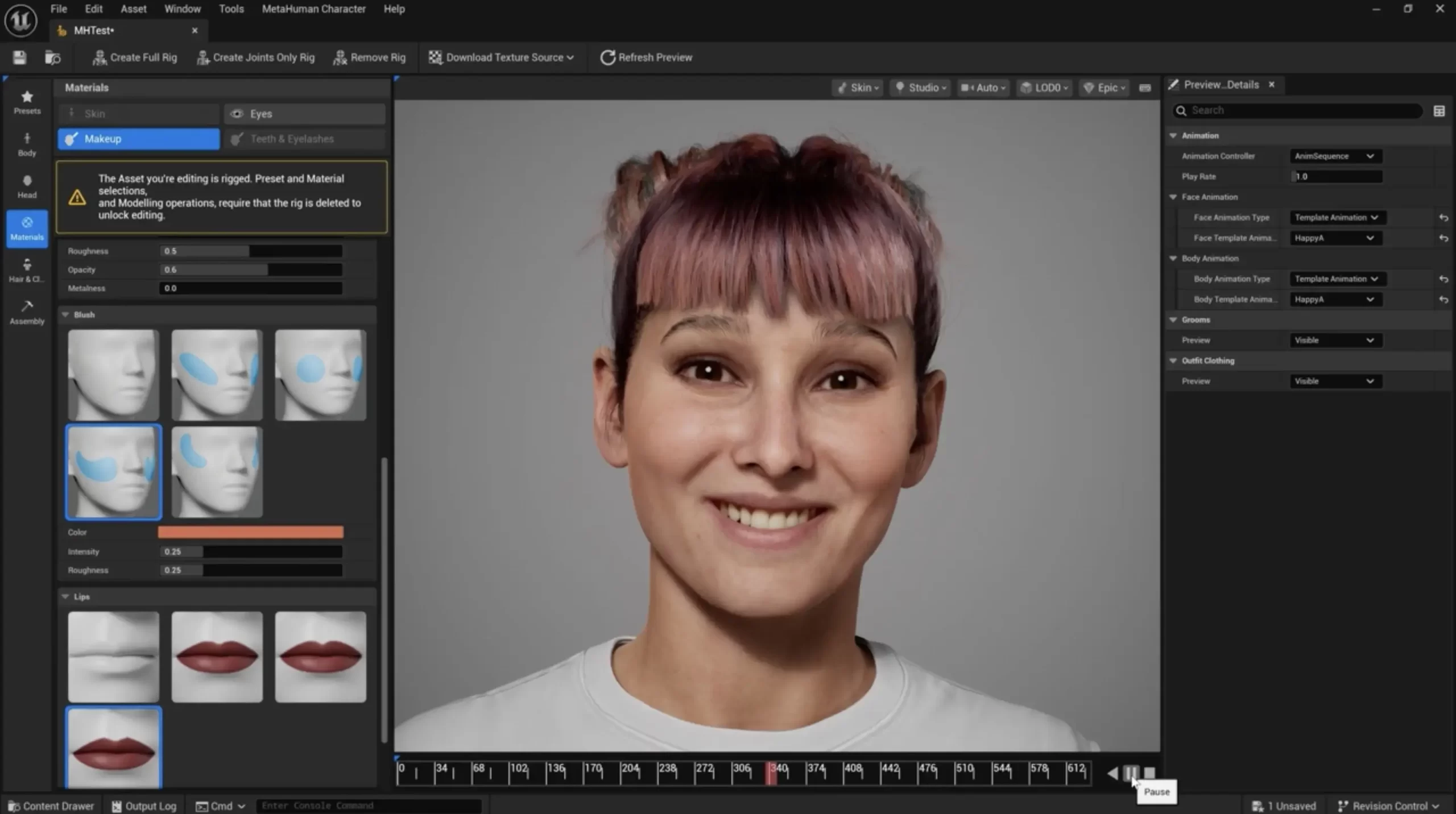The height and width of the screenshot is (814, 1456).
Task: Open the Presets sidebar panel
Action: pos(27,102)
